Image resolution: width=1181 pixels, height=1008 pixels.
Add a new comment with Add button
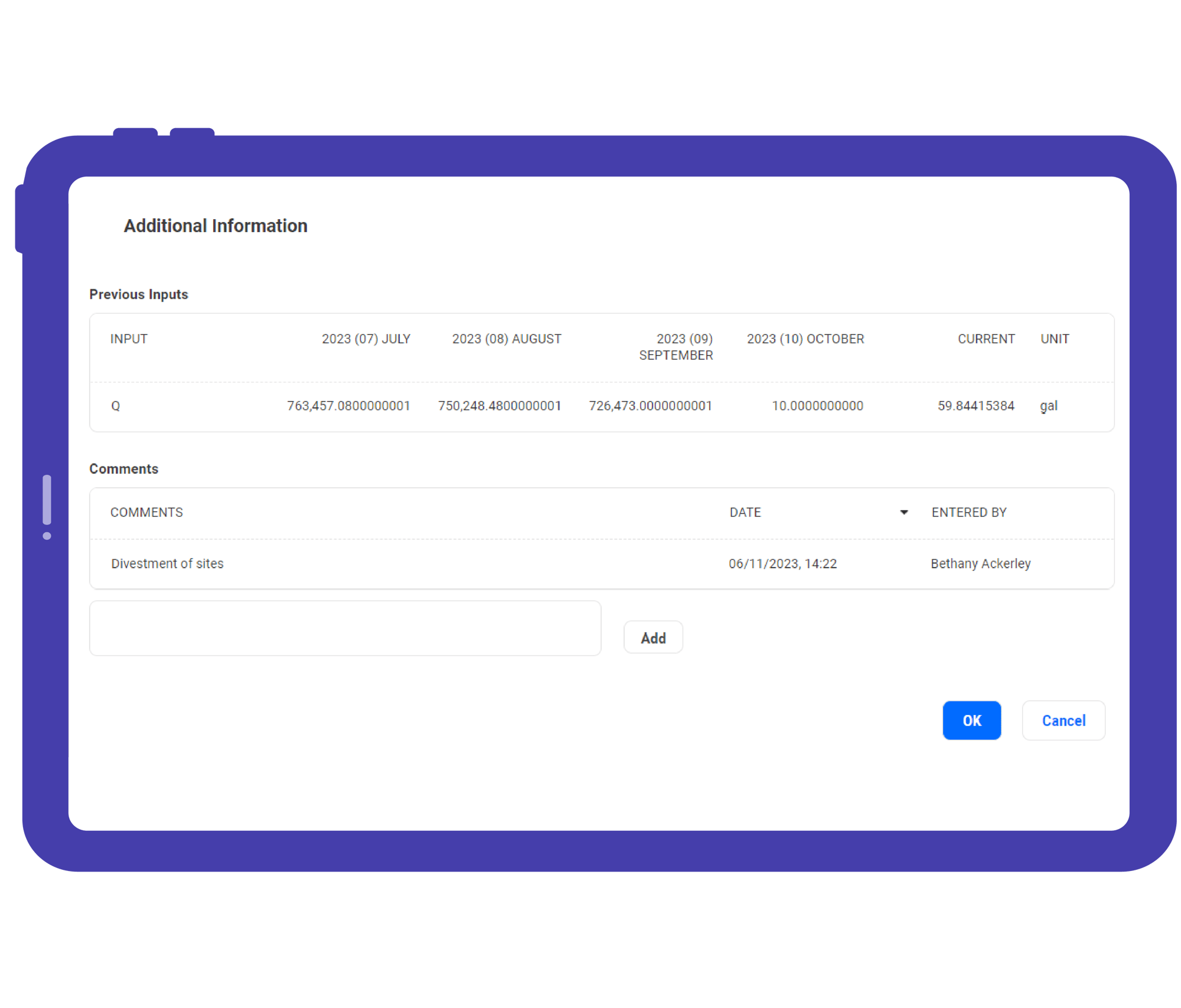[653, 638]
